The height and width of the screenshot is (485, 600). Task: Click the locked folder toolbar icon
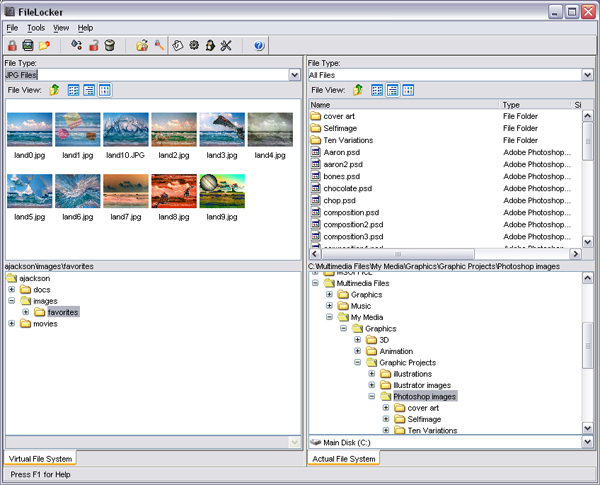pyautogui.click(x=142, y=46)
